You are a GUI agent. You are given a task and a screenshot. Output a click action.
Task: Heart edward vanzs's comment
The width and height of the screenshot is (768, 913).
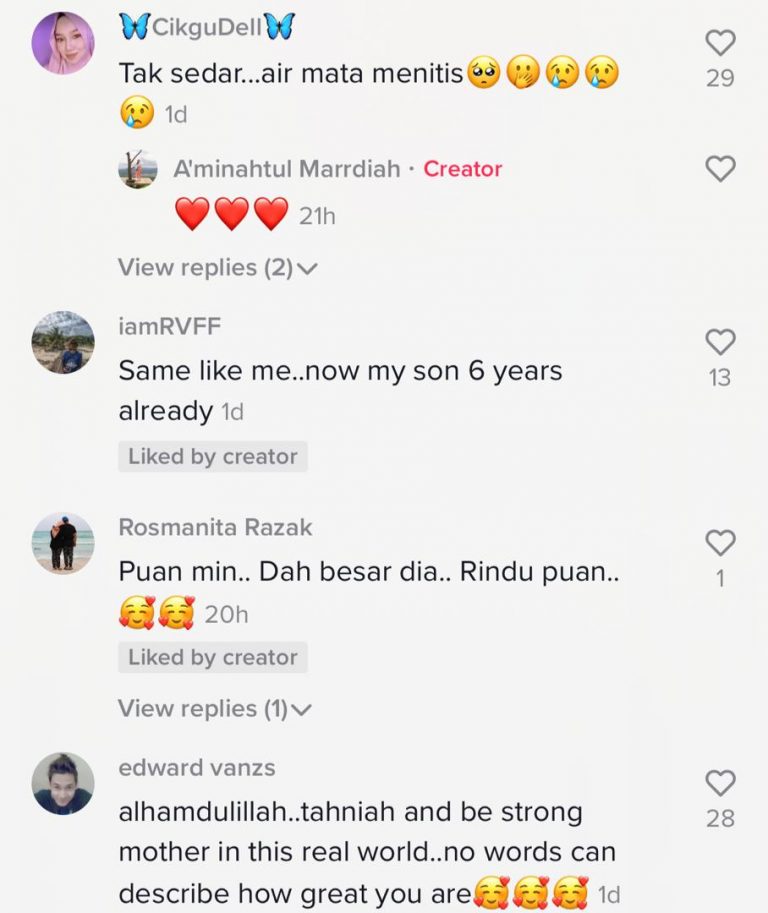click(x=720, y=783)
